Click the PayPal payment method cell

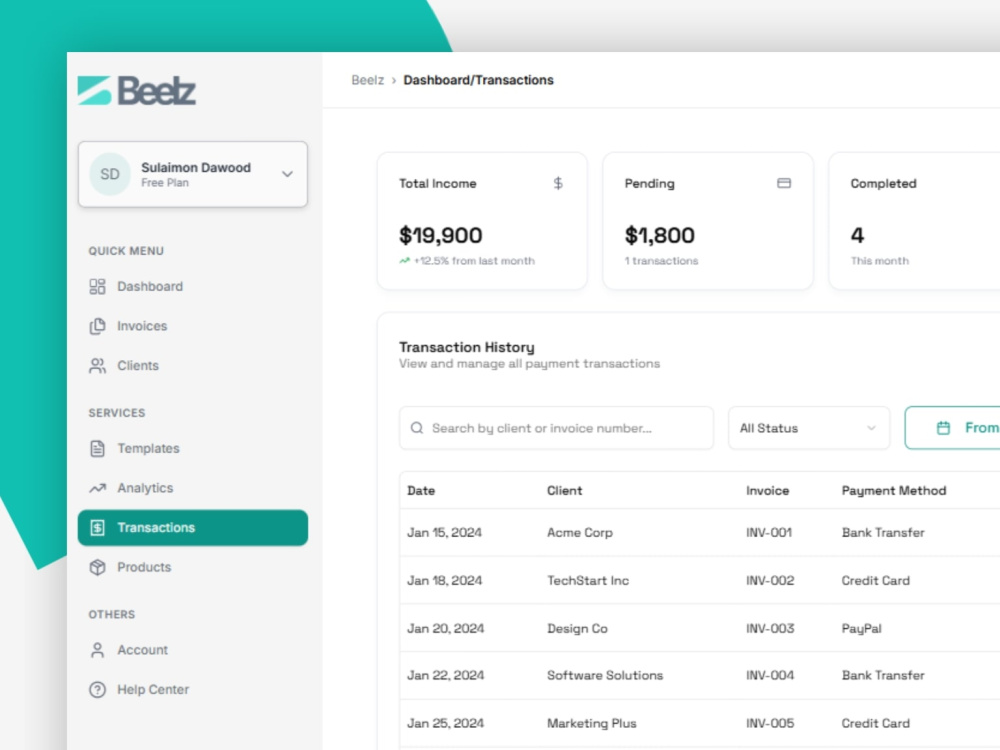click(x=861, y=628)
